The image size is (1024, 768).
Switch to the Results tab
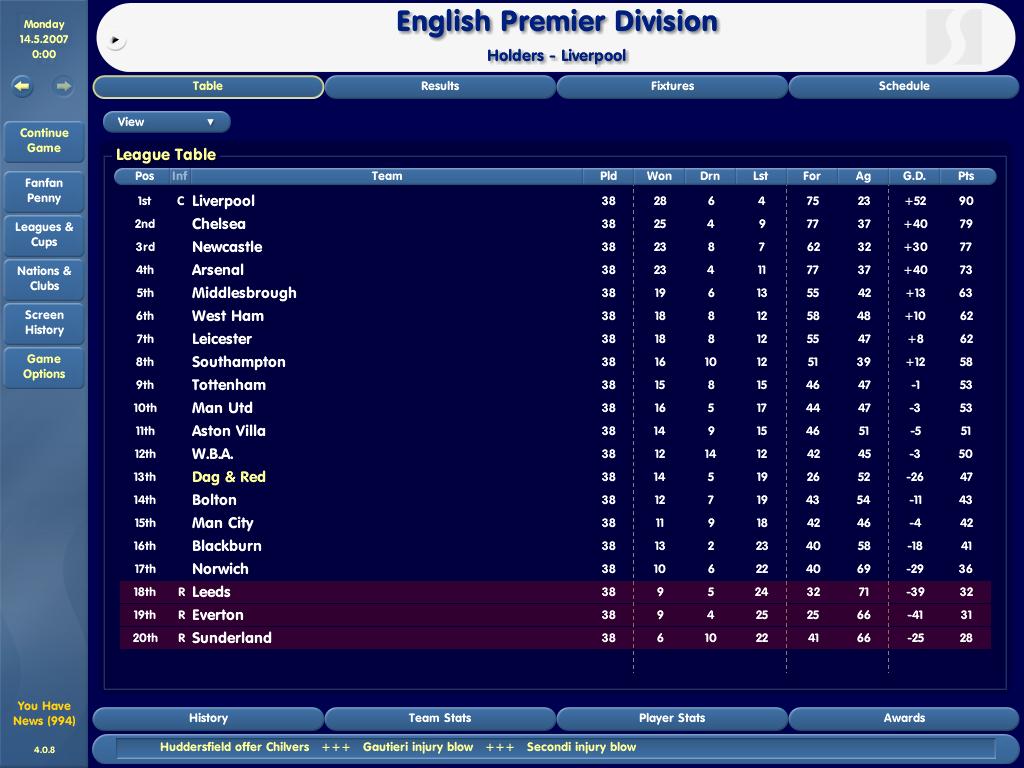point(440,87)
